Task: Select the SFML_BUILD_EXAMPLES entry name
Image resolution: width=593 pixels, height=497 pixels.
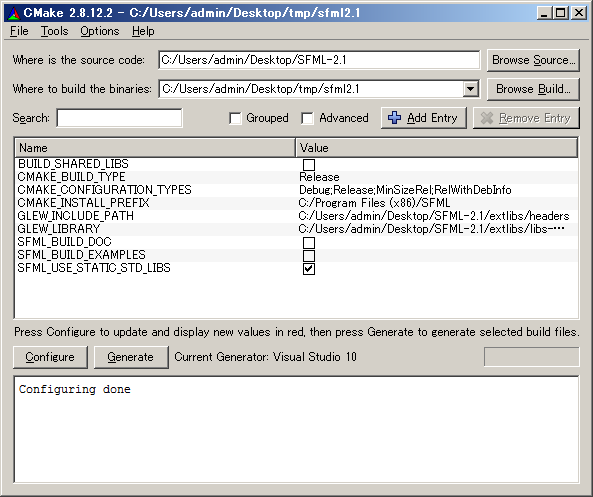Action: (x=81, y=255)
